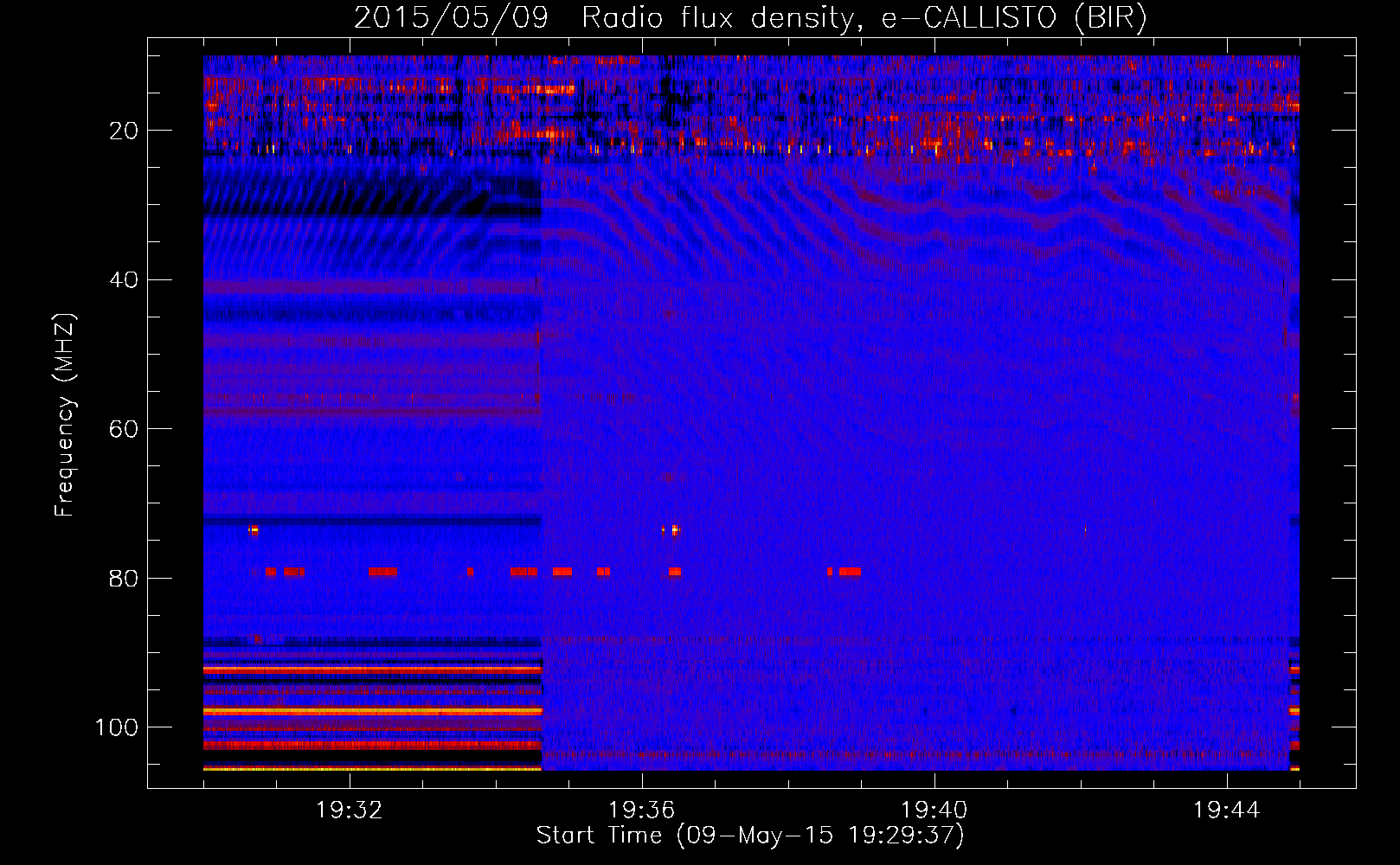
Task: Click the plot title 'Radio flux density, e-CALLISTO (BIR)'
Action: (x=864, y=18)
